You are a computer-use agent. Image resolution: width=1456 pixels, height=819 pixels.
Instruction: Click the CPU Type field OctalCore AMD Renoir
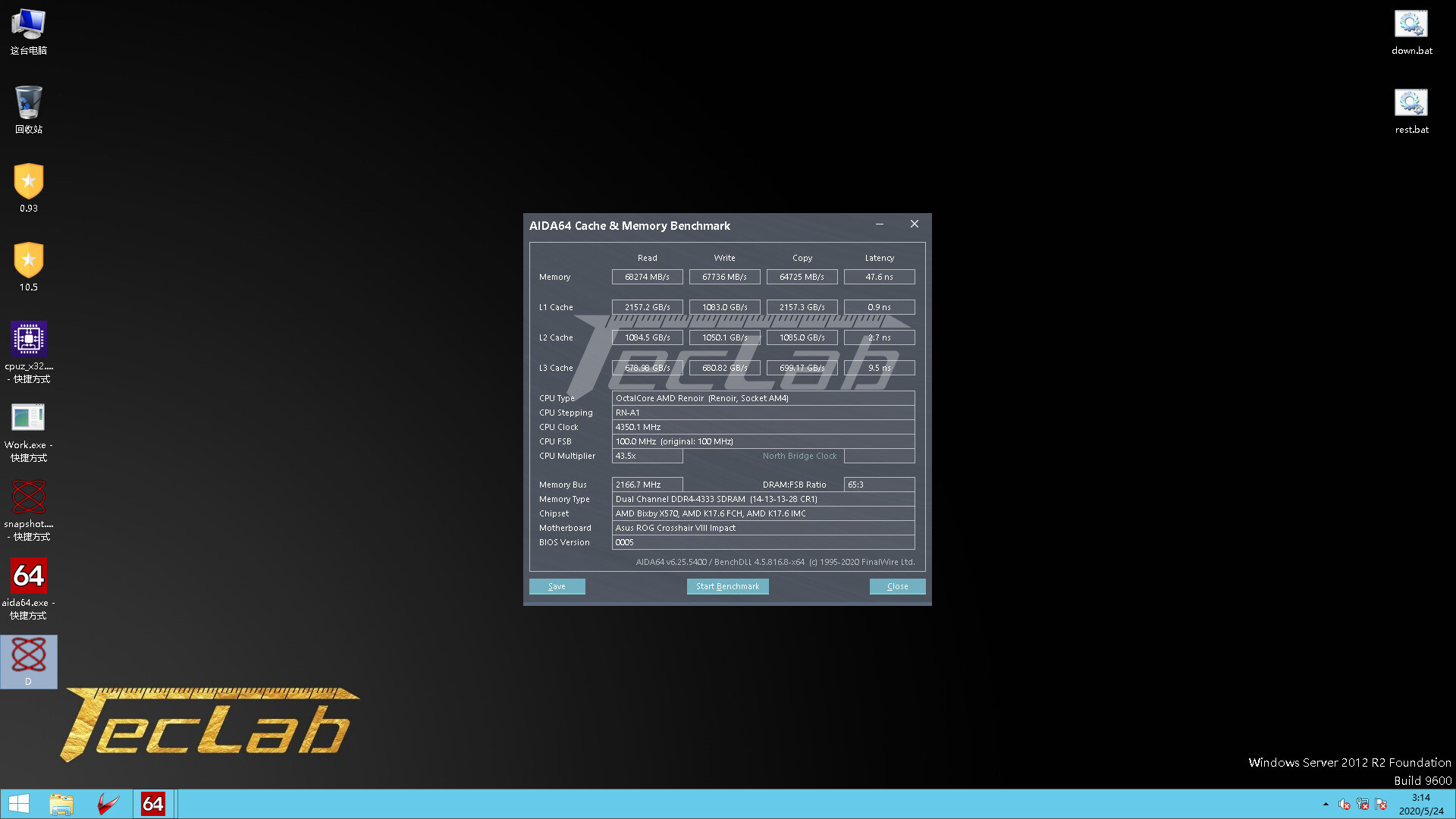click(x=763, y=398)
